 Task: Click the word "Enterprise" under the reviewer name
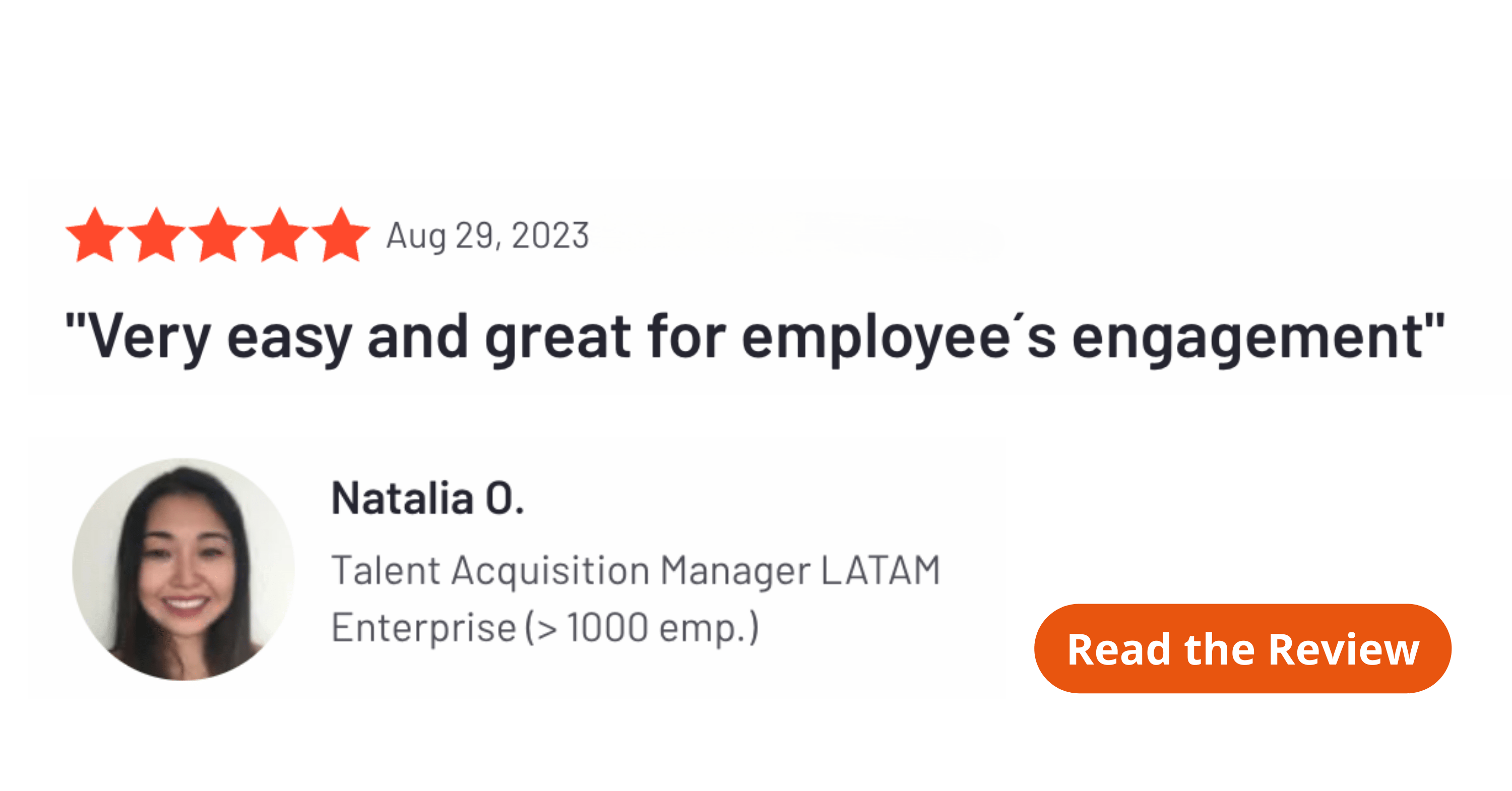(424, 627)
